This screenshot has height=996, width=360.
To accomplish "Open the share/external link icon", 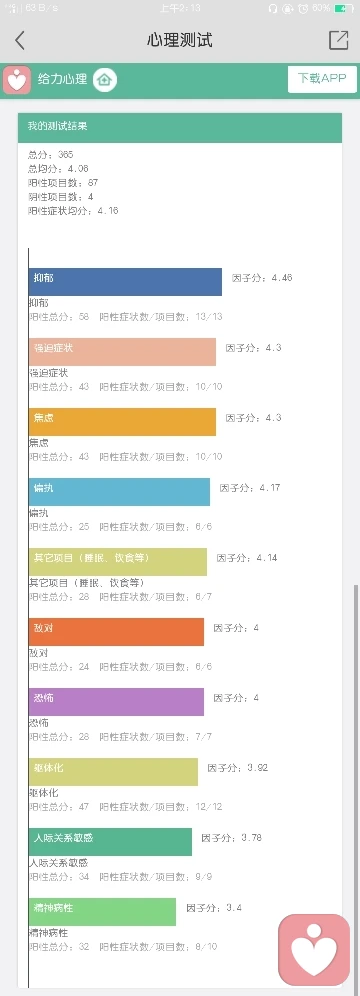I will pos(338,40).
